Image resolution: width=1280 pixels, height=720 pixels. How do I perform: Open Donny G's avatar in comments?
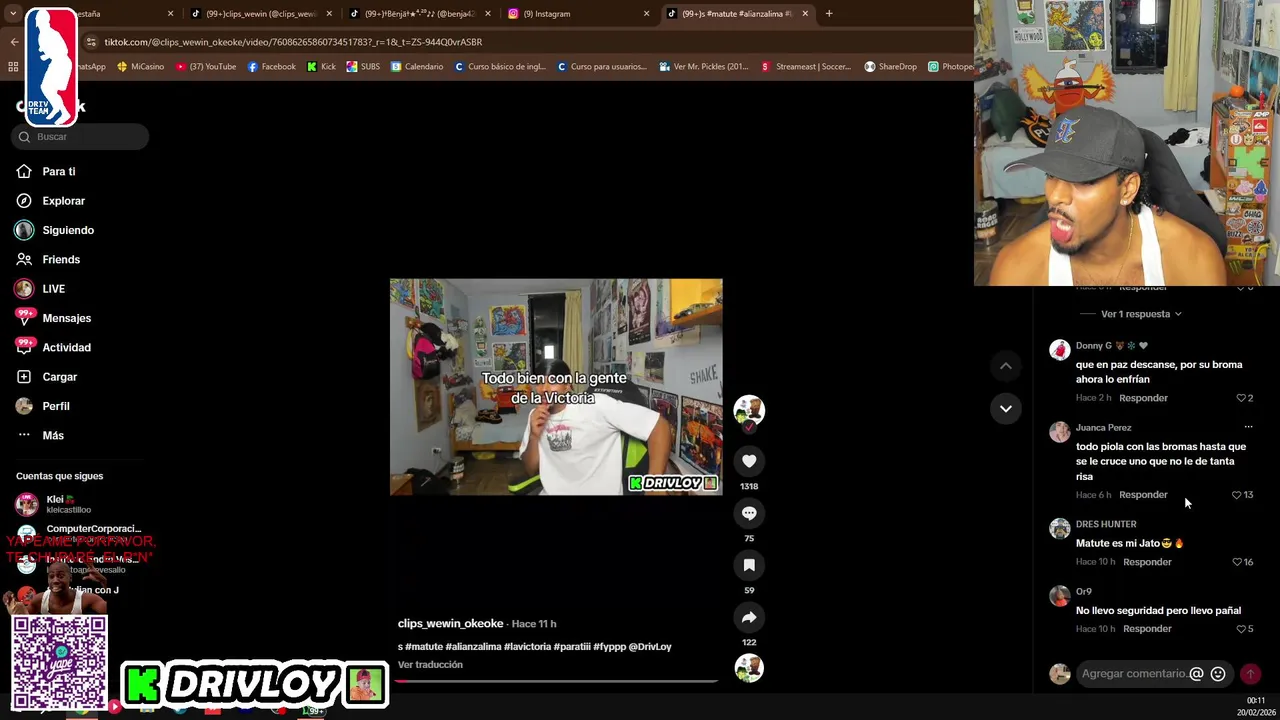[x=1059, y=350]
